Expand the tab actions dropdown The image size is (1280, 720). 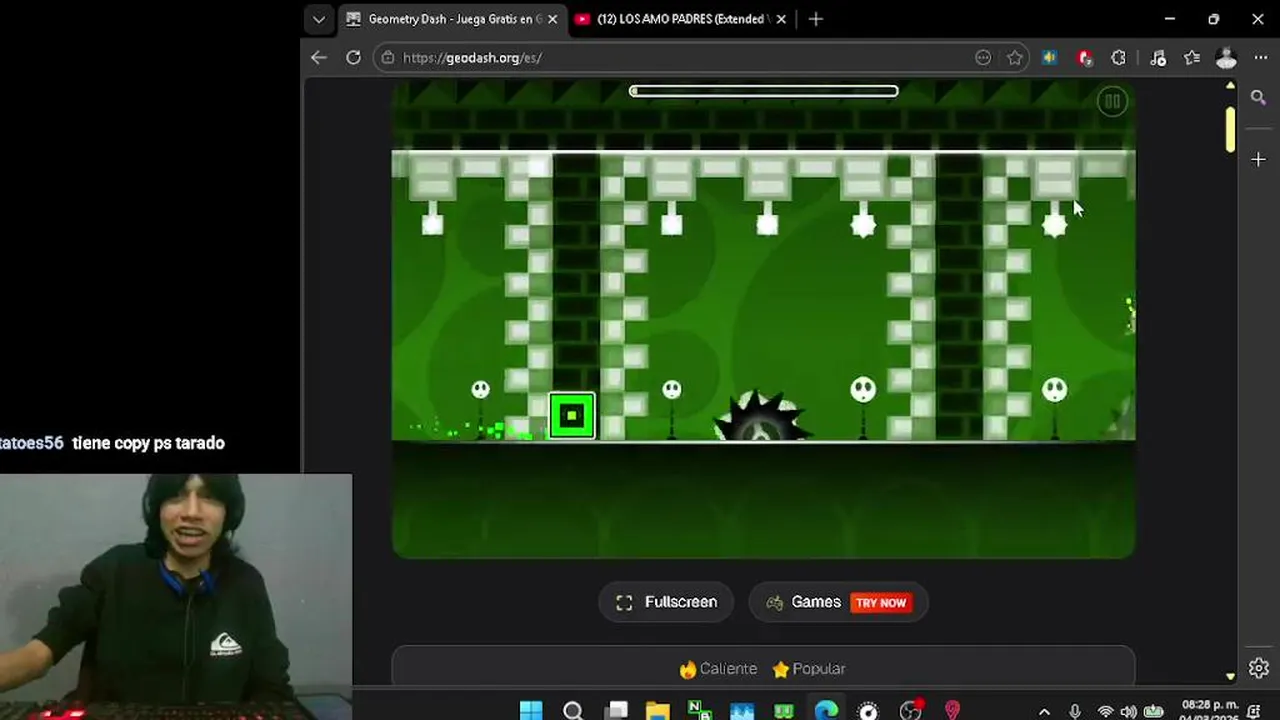(318, 19)
